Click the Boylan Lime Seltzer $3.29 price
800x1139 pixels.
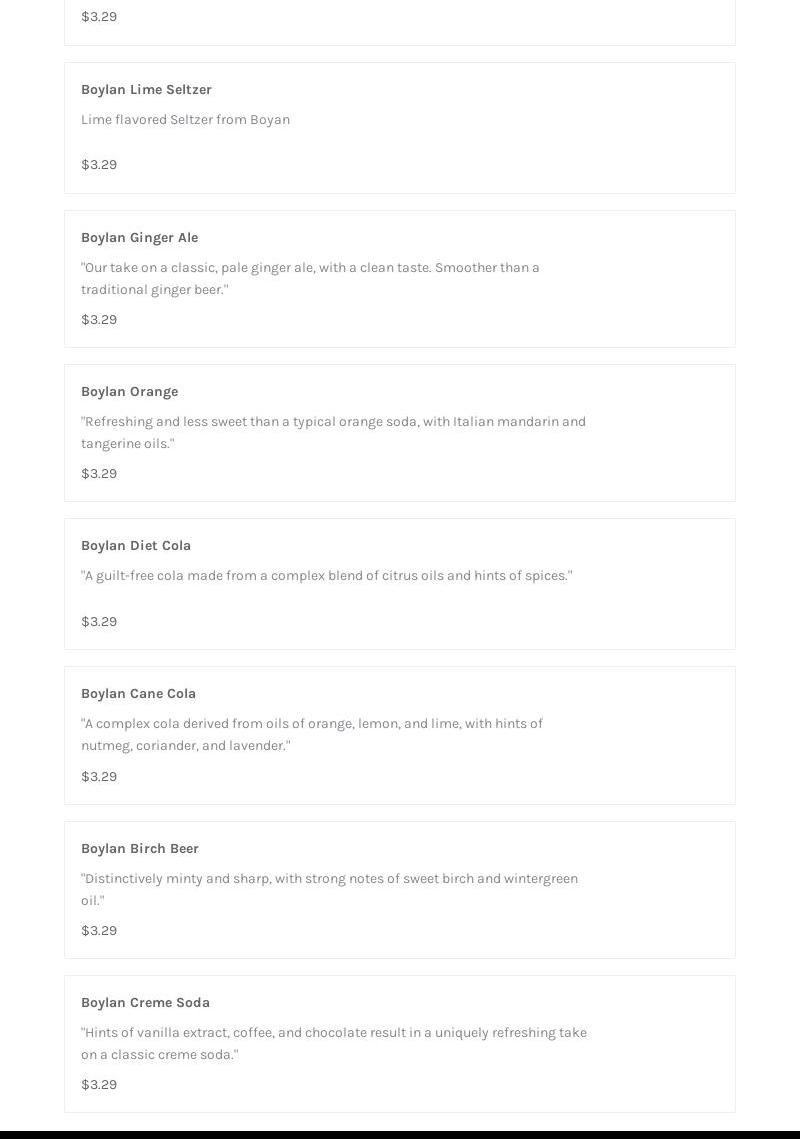99,165
